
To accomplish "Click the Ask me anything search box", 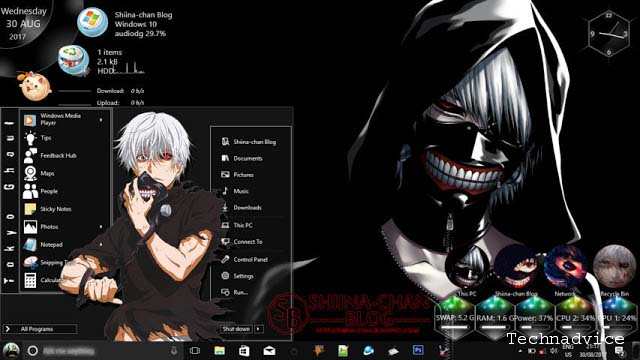I will [x=102, y=351].
